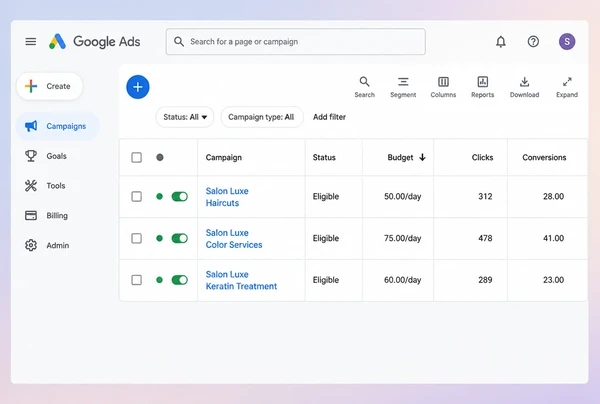
Task: Click the Campaign column header
Action: click(223, 157)
